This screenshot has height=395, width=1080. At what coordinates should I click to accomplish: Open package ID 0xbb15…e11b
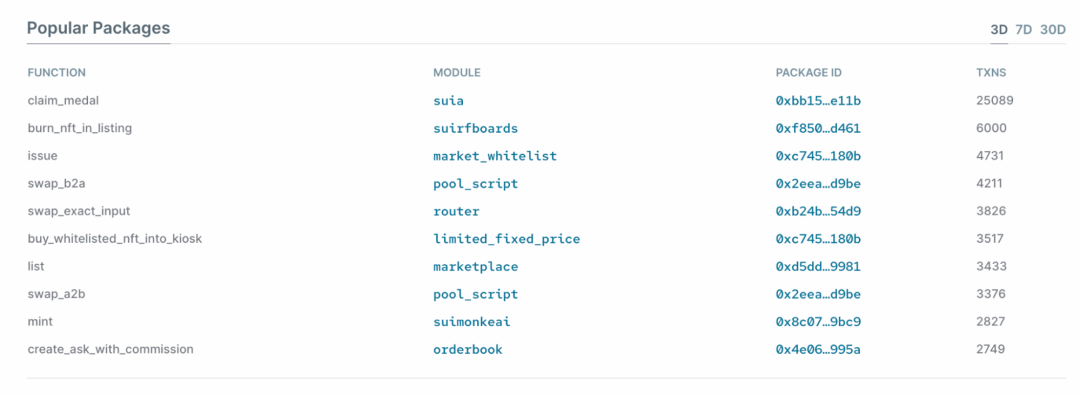click(x=818, y=101)
